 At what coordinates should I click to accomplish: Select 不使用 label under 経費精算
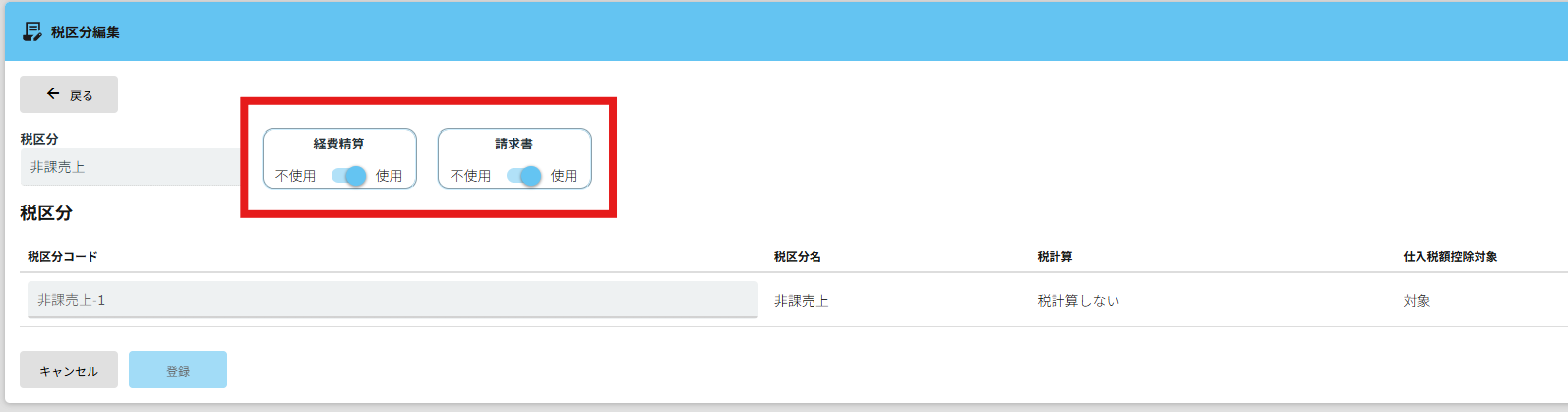click(x=295, y=176)
